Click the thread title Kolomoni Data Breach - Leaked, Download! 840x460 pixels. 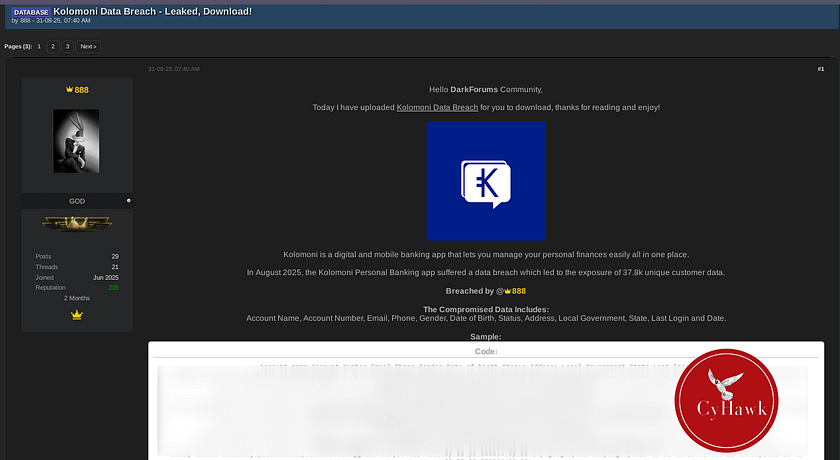coord(153,11)
